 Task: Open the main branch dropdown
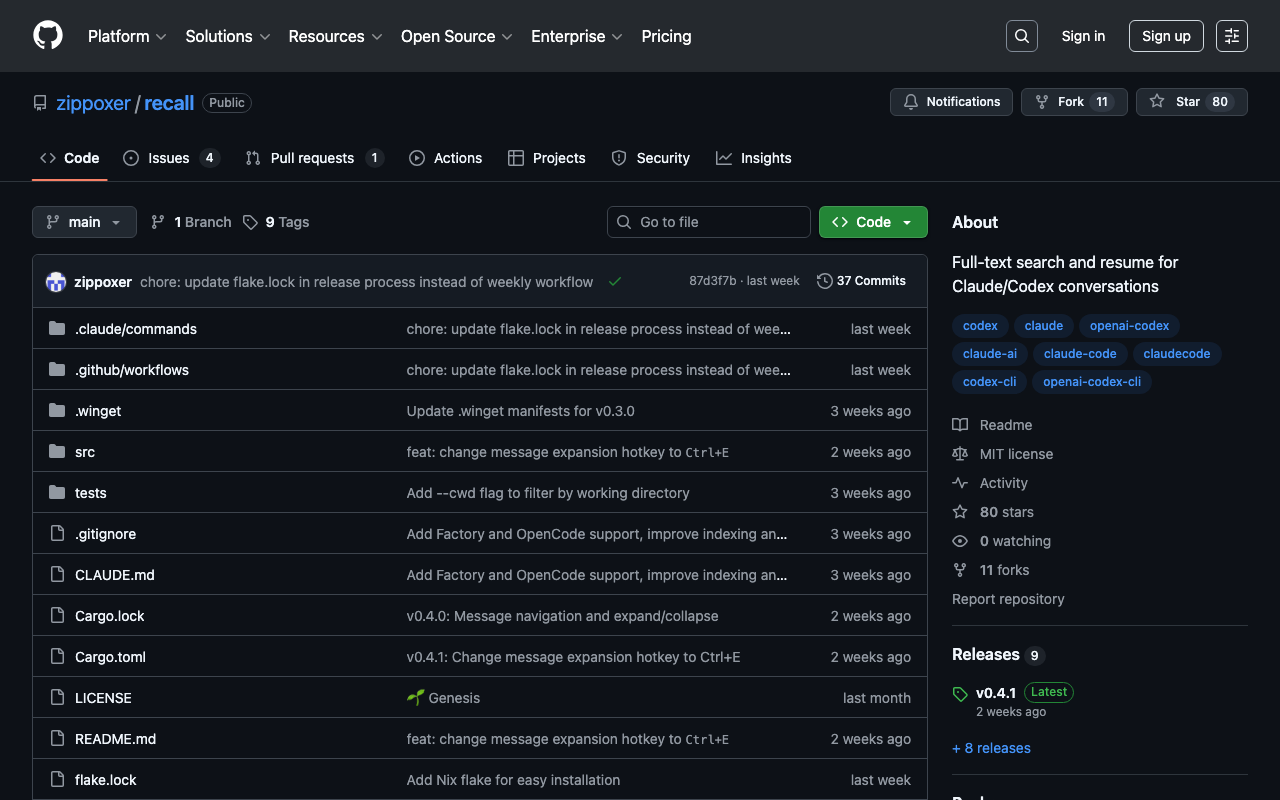(84, 222)
